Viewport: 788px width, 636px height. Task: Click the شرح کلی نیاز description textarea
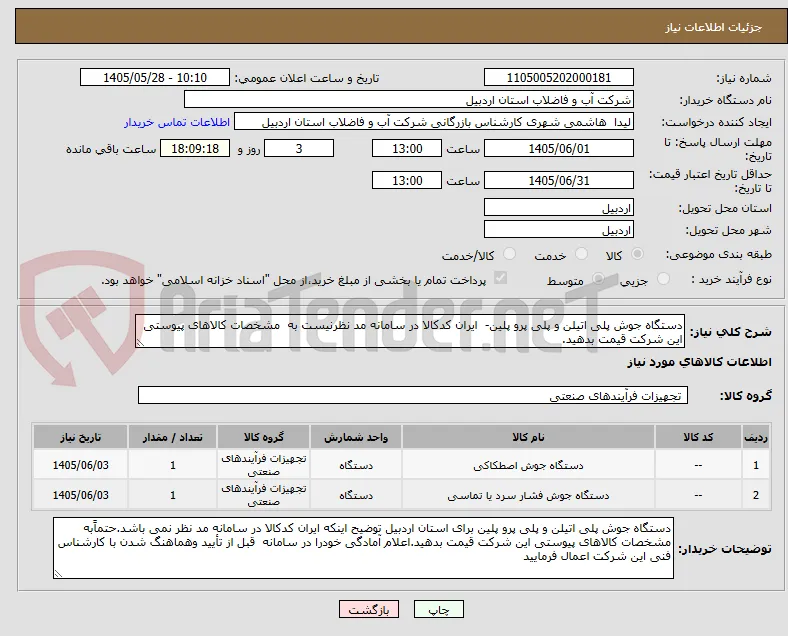[x=410, y=332]
